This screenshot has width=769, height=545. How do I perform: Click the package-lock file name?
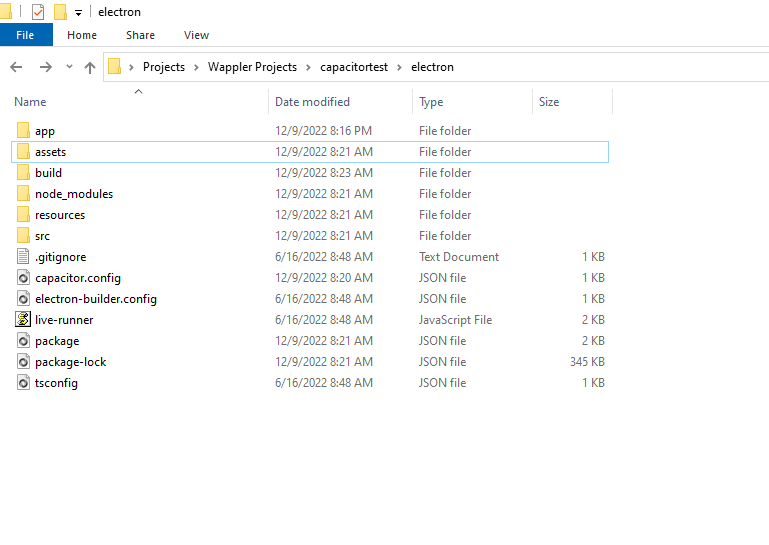tap(71, 362)
